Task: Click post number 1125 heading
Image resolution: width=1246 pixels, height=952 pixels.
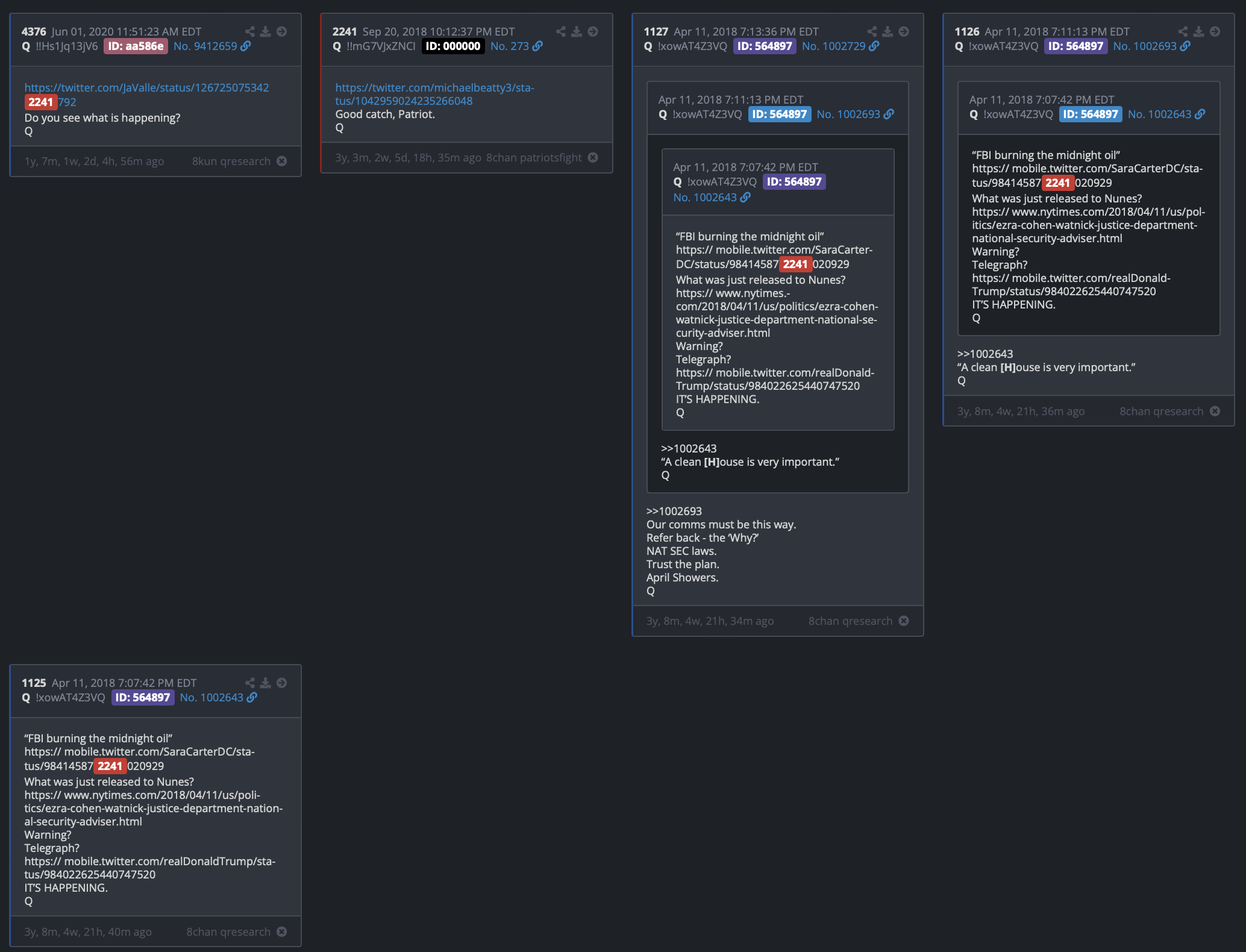Action: (x=34, y=683)
